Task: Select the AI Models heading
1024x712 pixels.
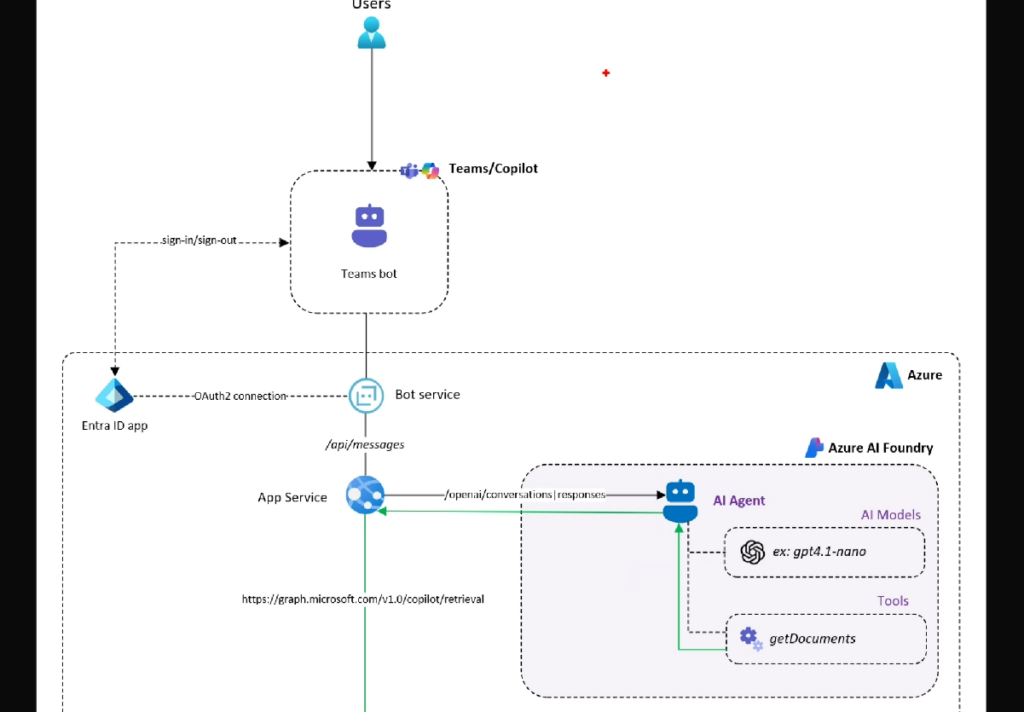Action: pos(891,515)
